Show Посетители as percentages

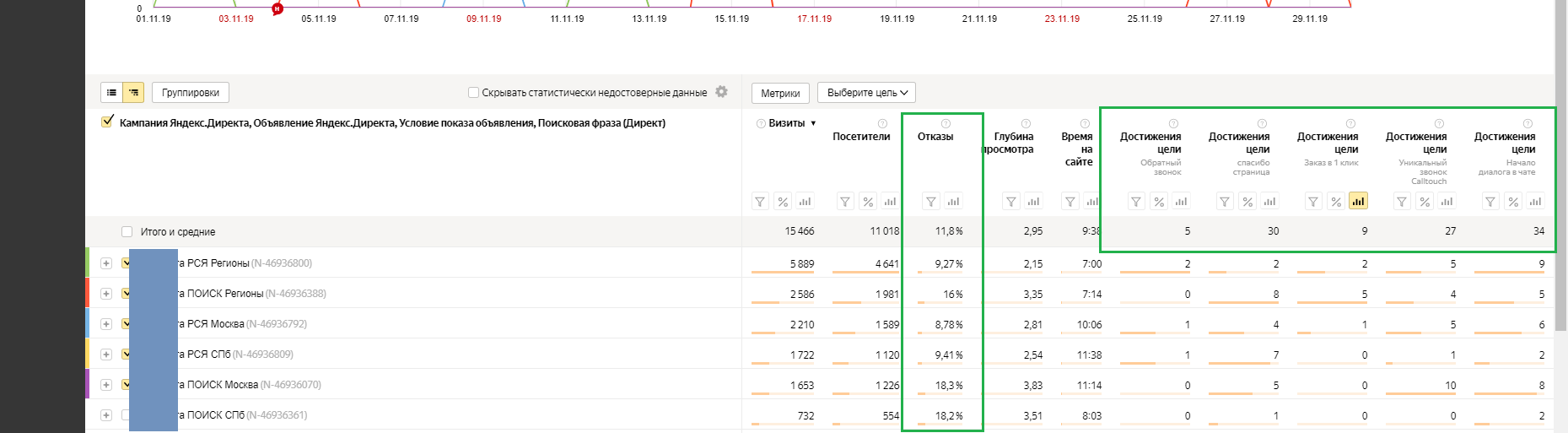[x=868, y=201]
